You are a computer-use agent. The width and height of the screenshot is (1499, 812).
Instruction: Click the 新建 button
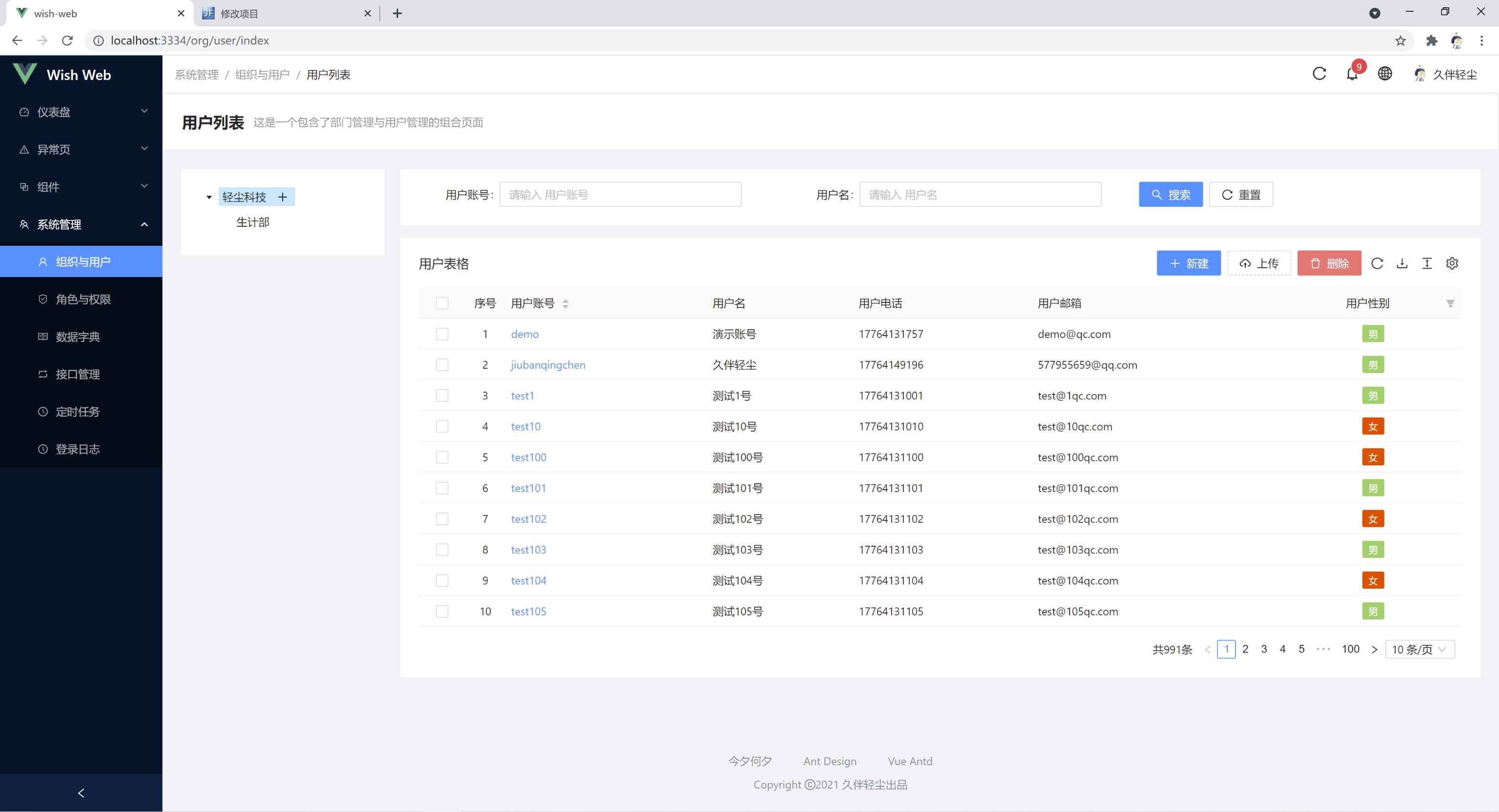tap(1188, 263)
